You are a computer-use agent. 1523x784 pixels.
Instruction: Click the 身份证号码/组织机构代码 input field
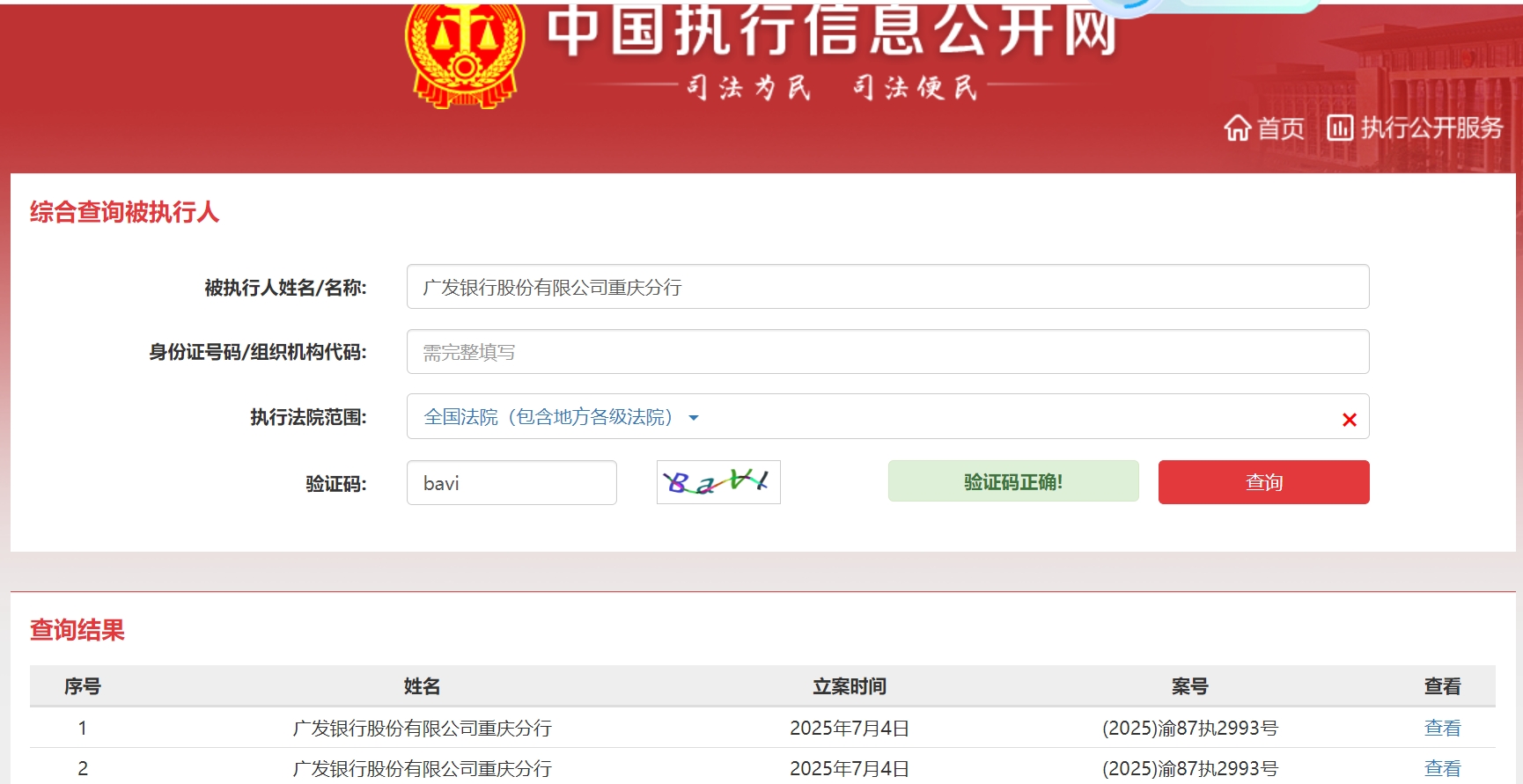pos(887,352)
